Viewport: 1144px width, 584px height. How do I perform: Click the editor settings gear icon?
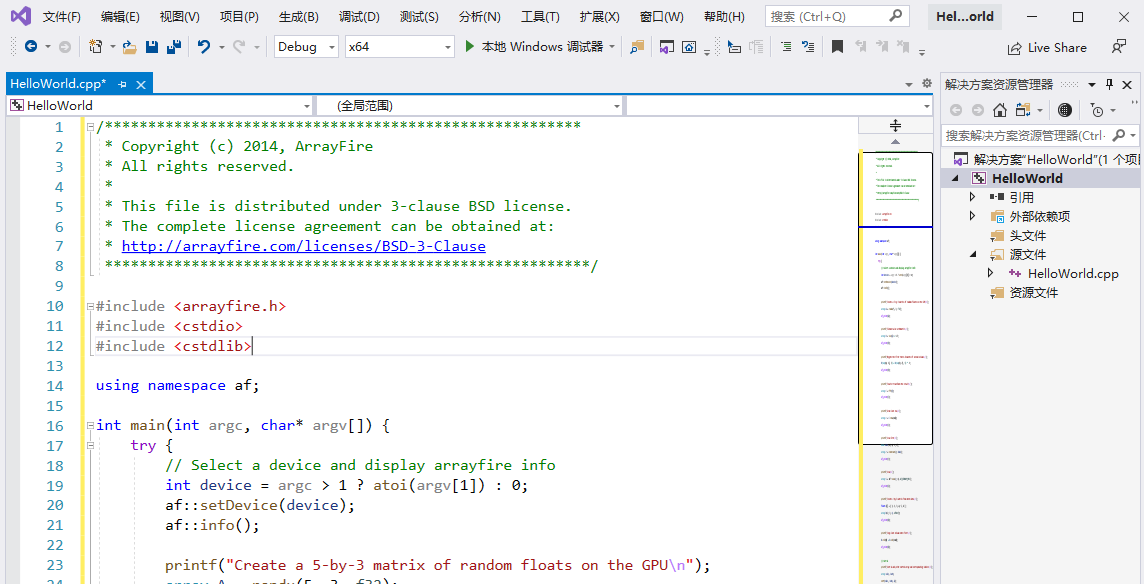coord(927,83)
